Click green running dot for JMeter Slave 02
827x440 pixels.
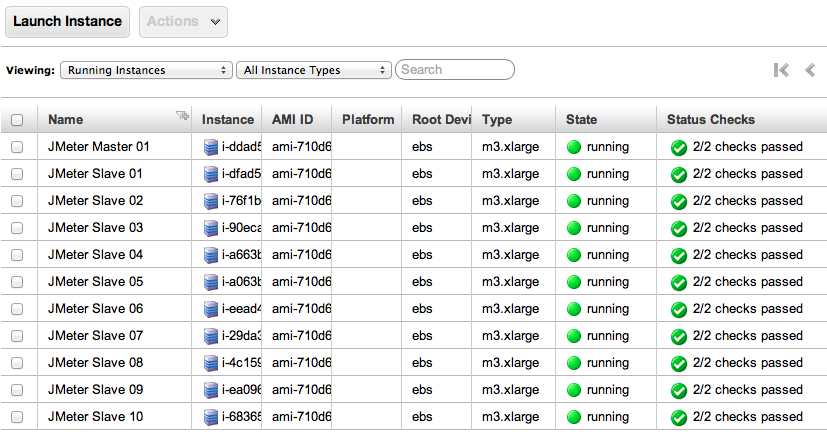coord(574,201)
